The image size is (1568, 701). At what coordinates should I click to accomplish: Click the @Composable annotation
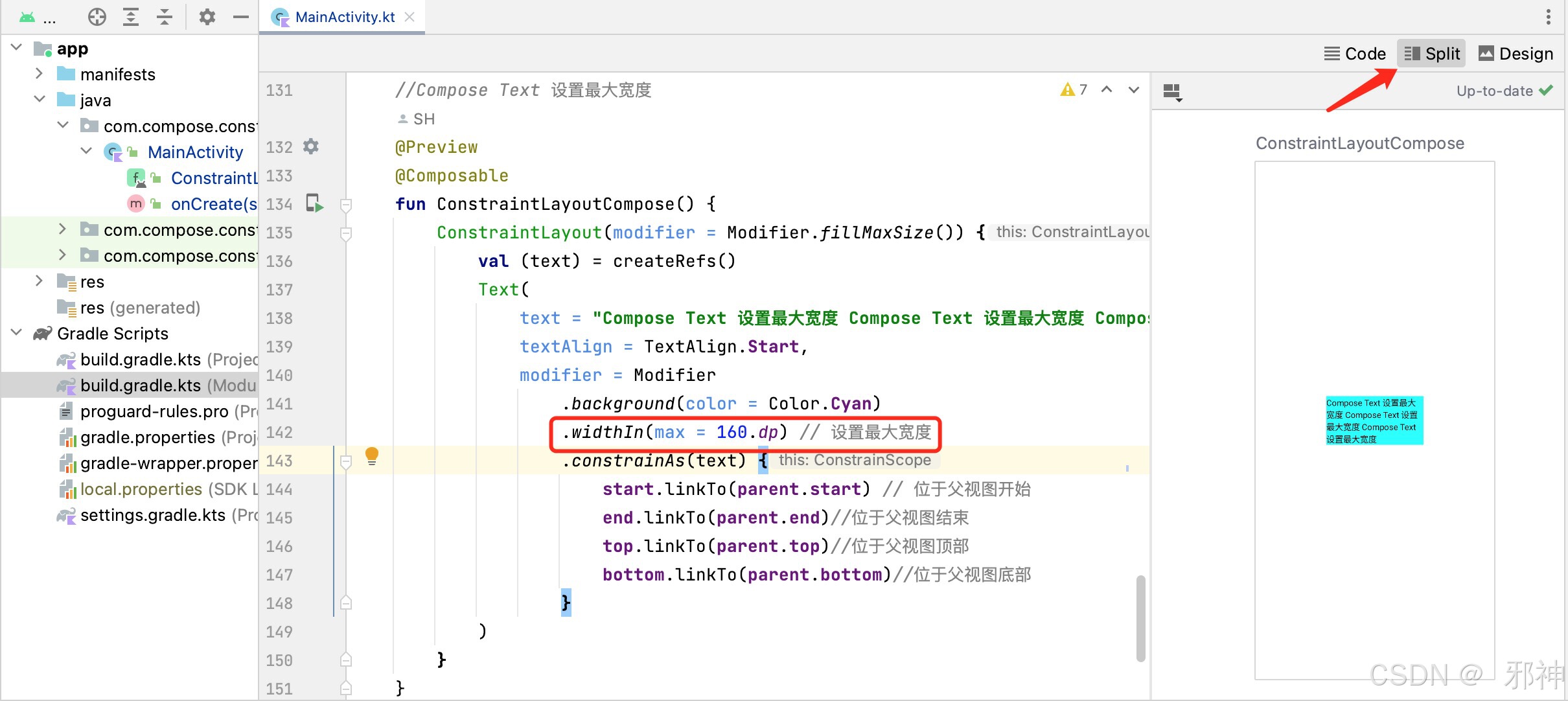click(452, 176)
